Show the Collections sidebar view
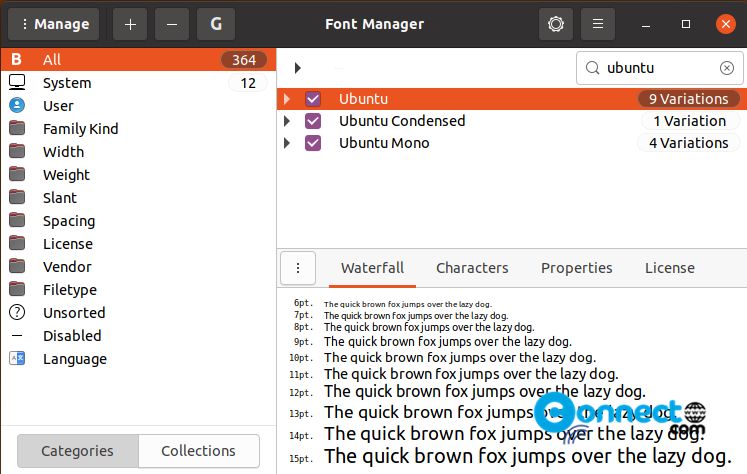Viewport: 747px width, 474px height. 199,451
